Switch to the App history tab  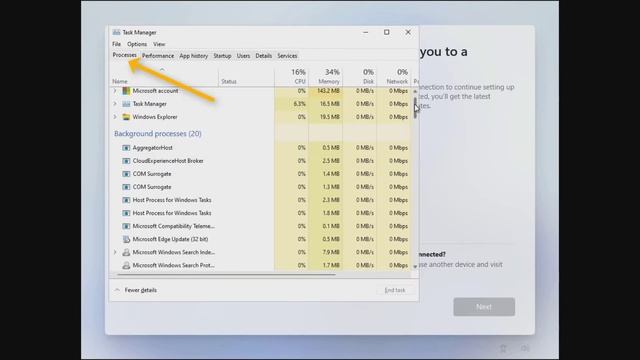193,56
